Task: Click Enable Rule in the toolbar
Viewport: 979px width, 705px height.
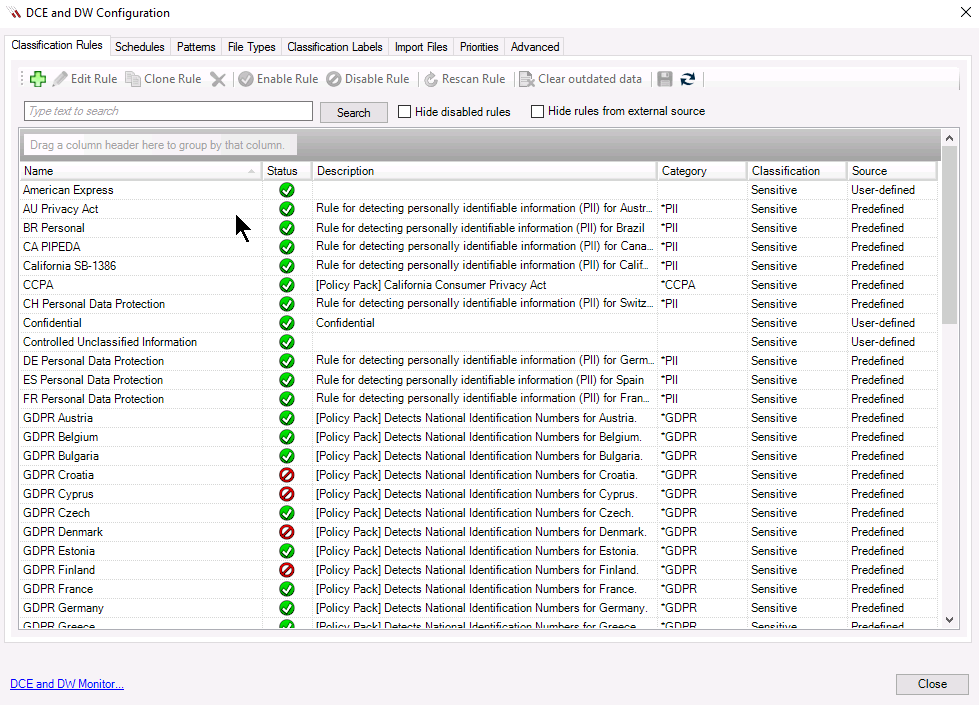Action: click(278, 79)
